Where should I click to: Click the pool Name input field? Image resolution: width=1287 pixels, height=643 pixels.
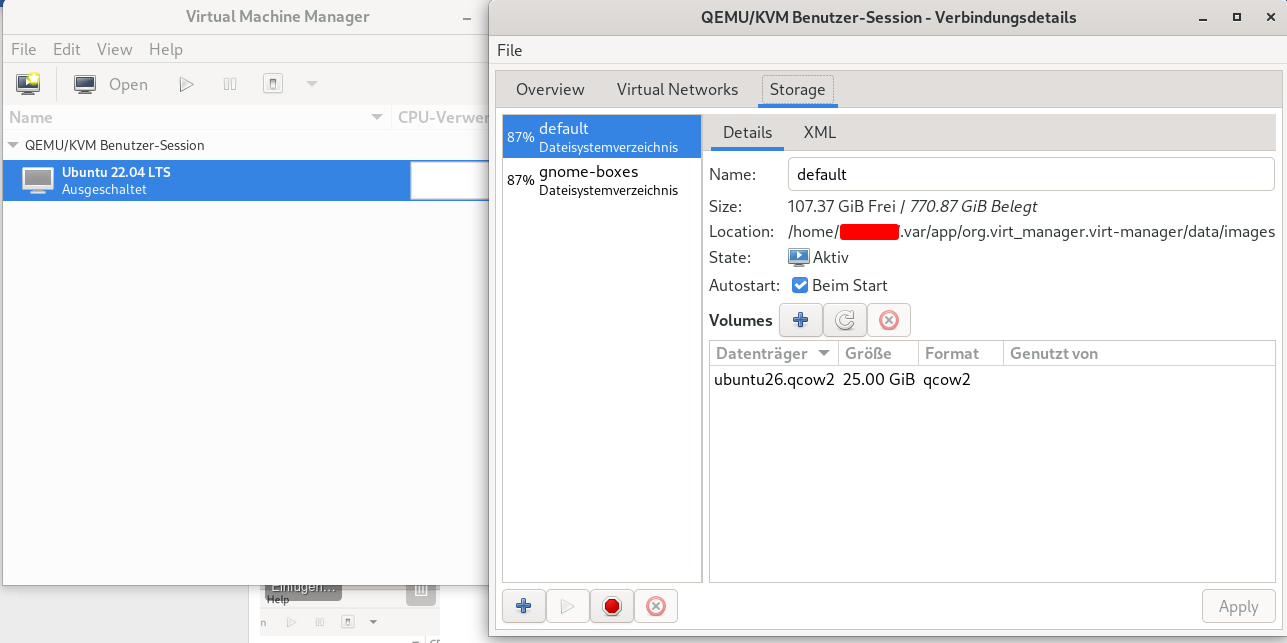[x=1031, y=174]
